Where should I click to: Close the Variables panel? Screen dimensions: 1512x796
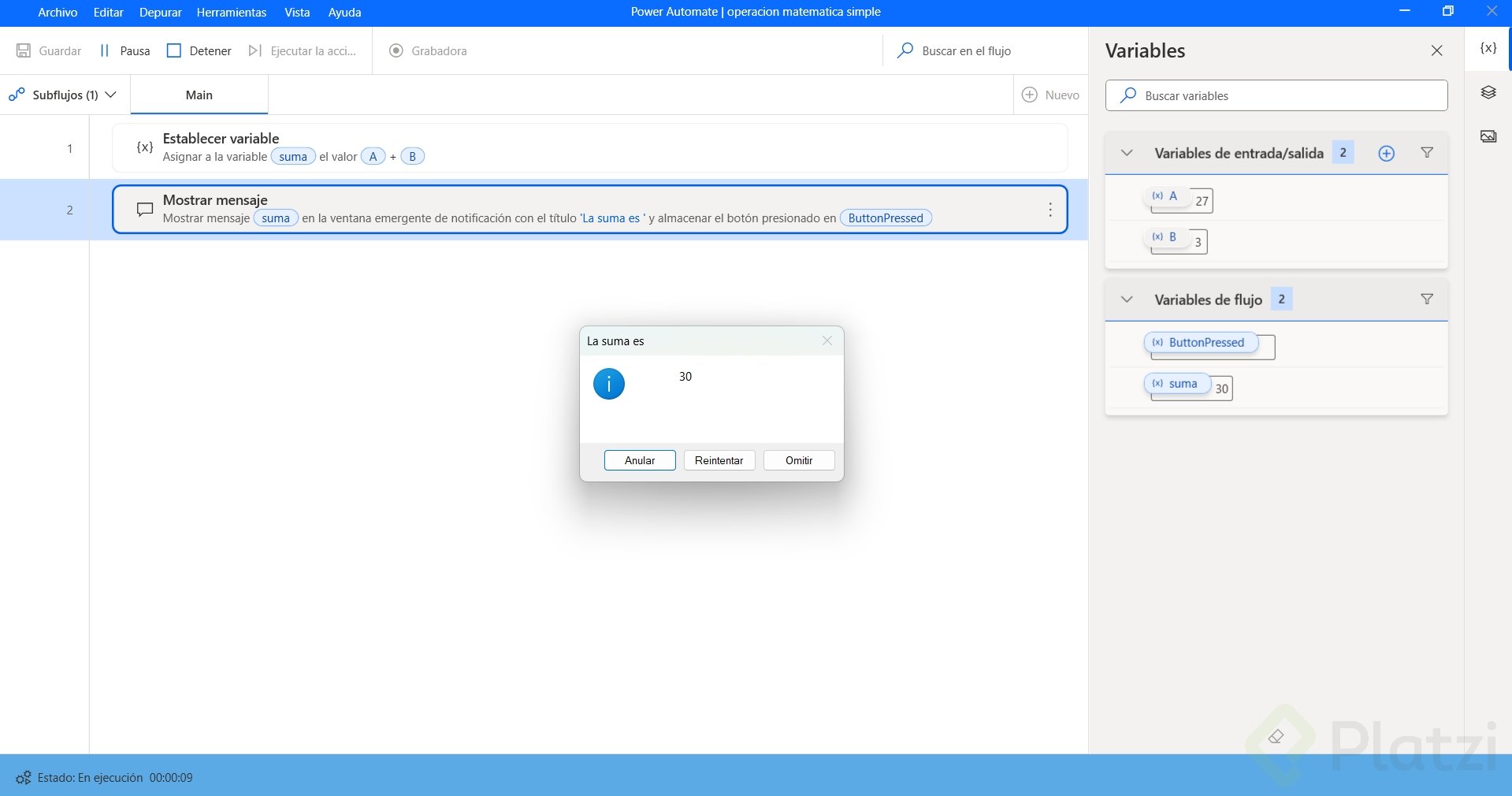click(x=1437, y=50)
